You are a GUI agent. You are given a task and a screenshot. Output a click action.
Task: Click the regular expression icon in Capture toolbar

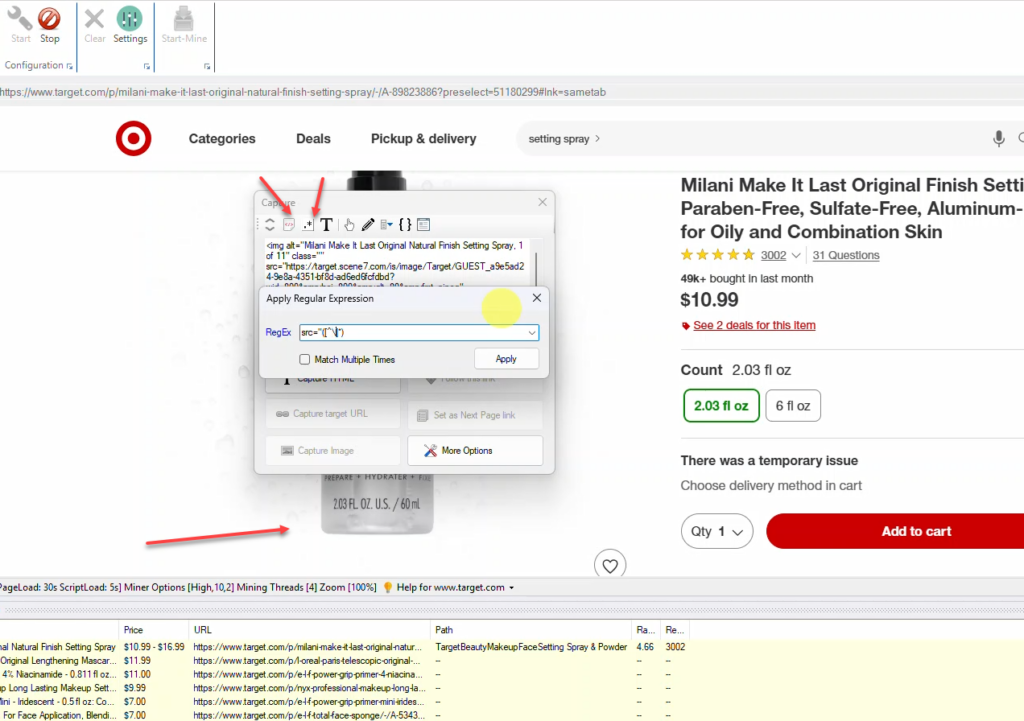coord(308,225)
